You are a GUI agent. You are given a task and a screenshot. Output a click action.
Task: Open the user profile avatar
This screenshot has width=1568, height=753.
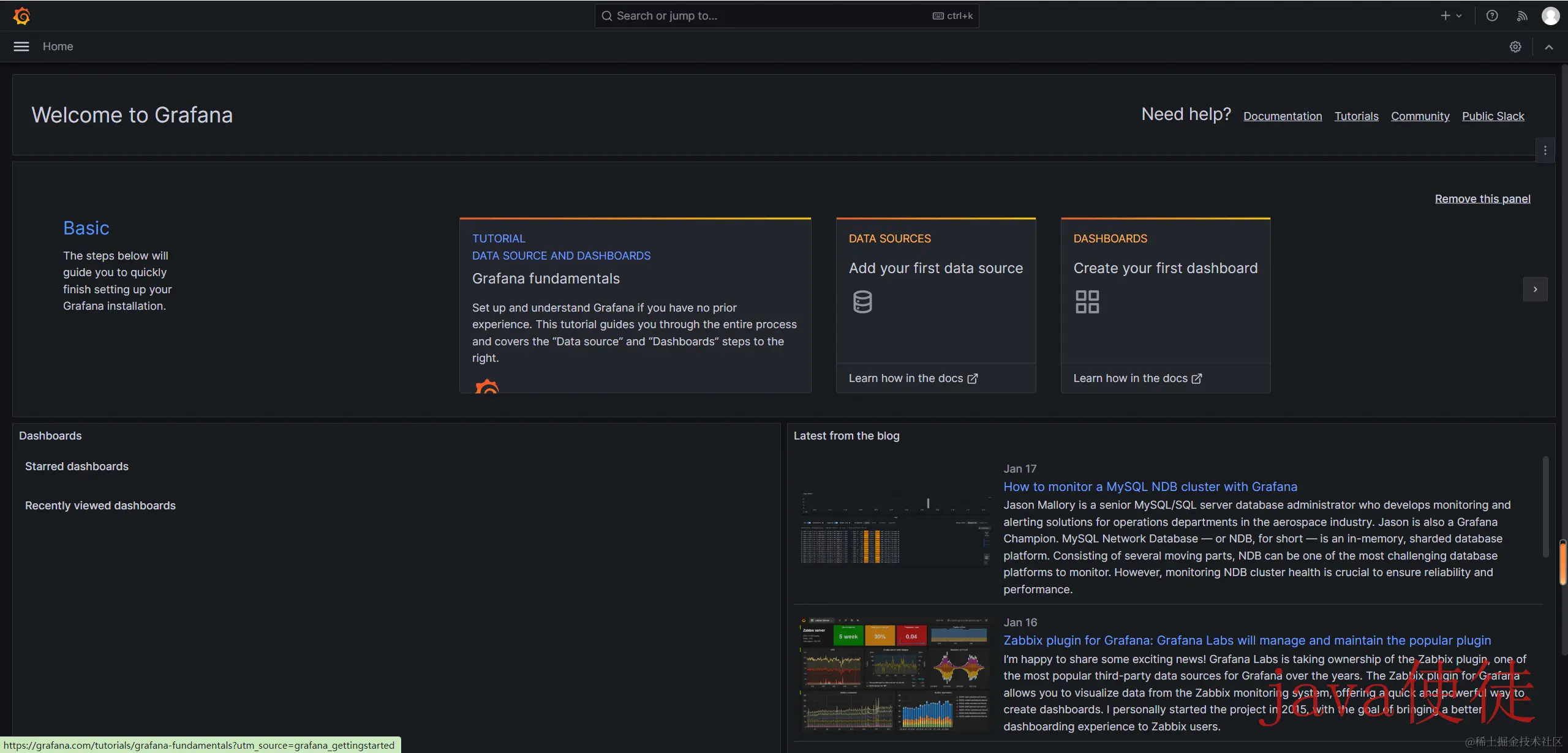1550,16
